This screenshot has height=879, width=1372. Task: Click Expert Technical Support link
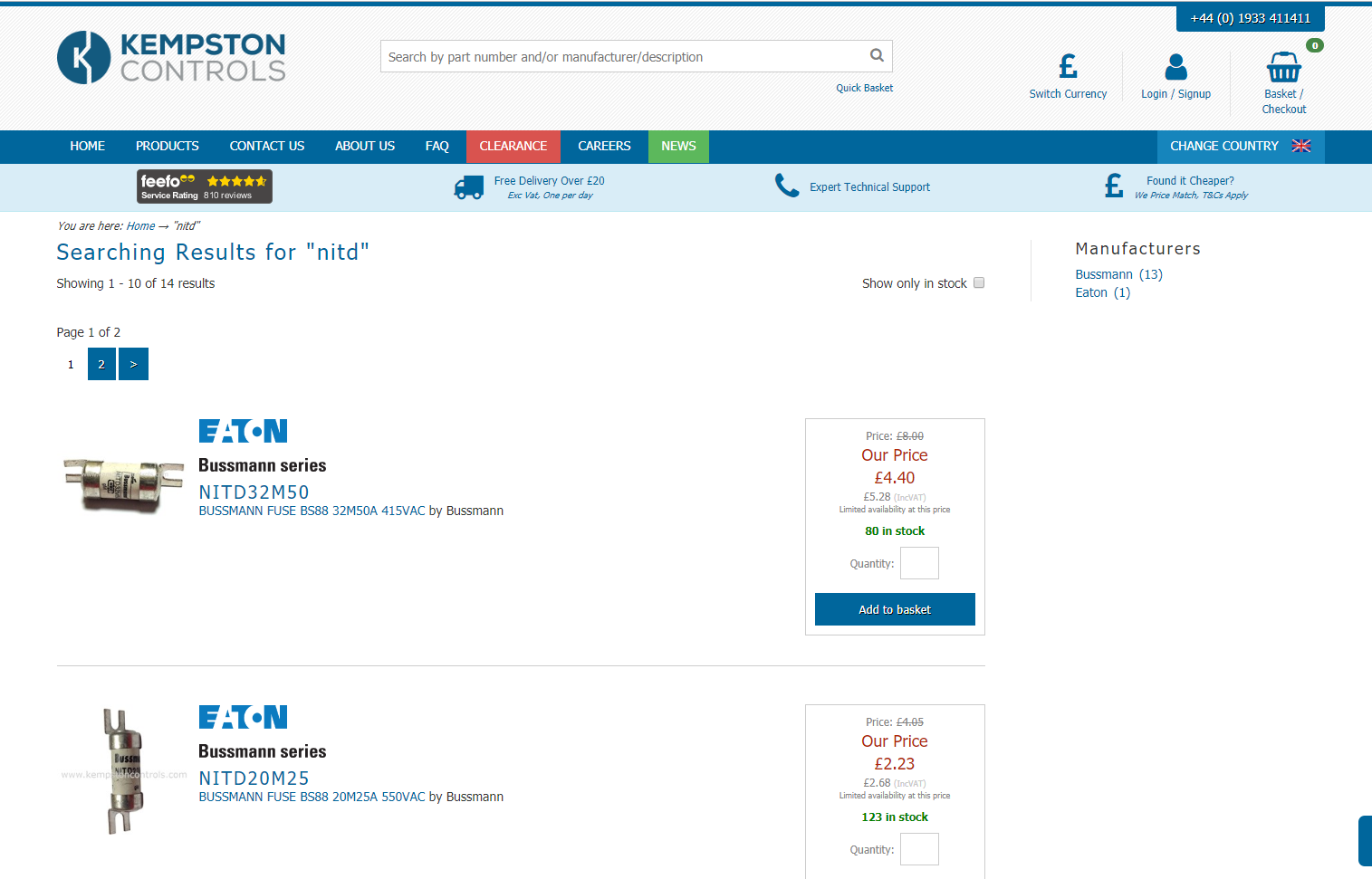point(870,187)
